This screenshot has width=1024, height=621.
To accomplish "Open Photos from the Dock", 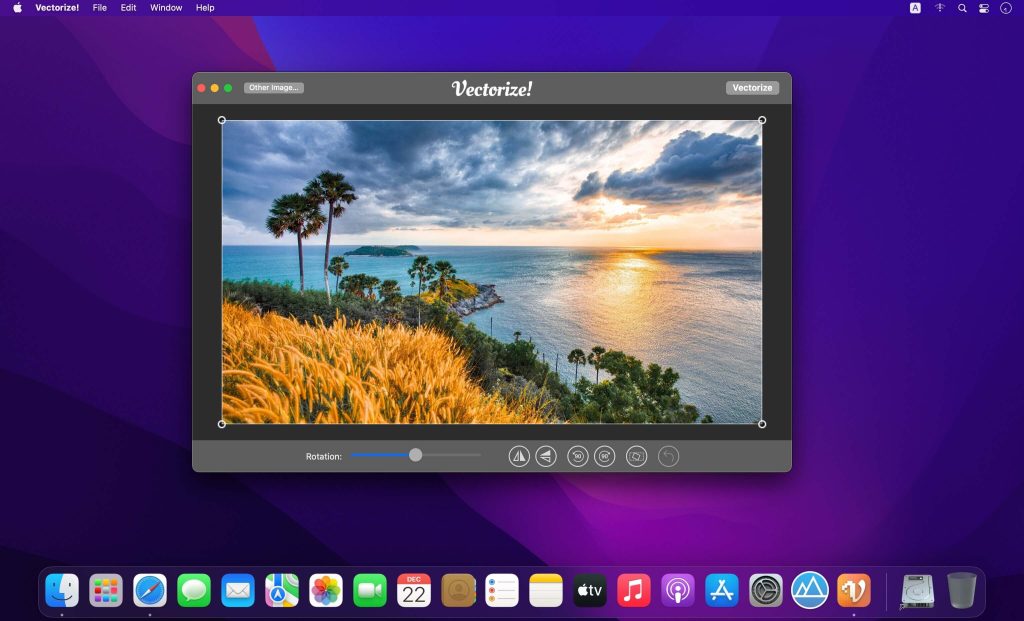I will pyautogui.click(x=326, y=590).
